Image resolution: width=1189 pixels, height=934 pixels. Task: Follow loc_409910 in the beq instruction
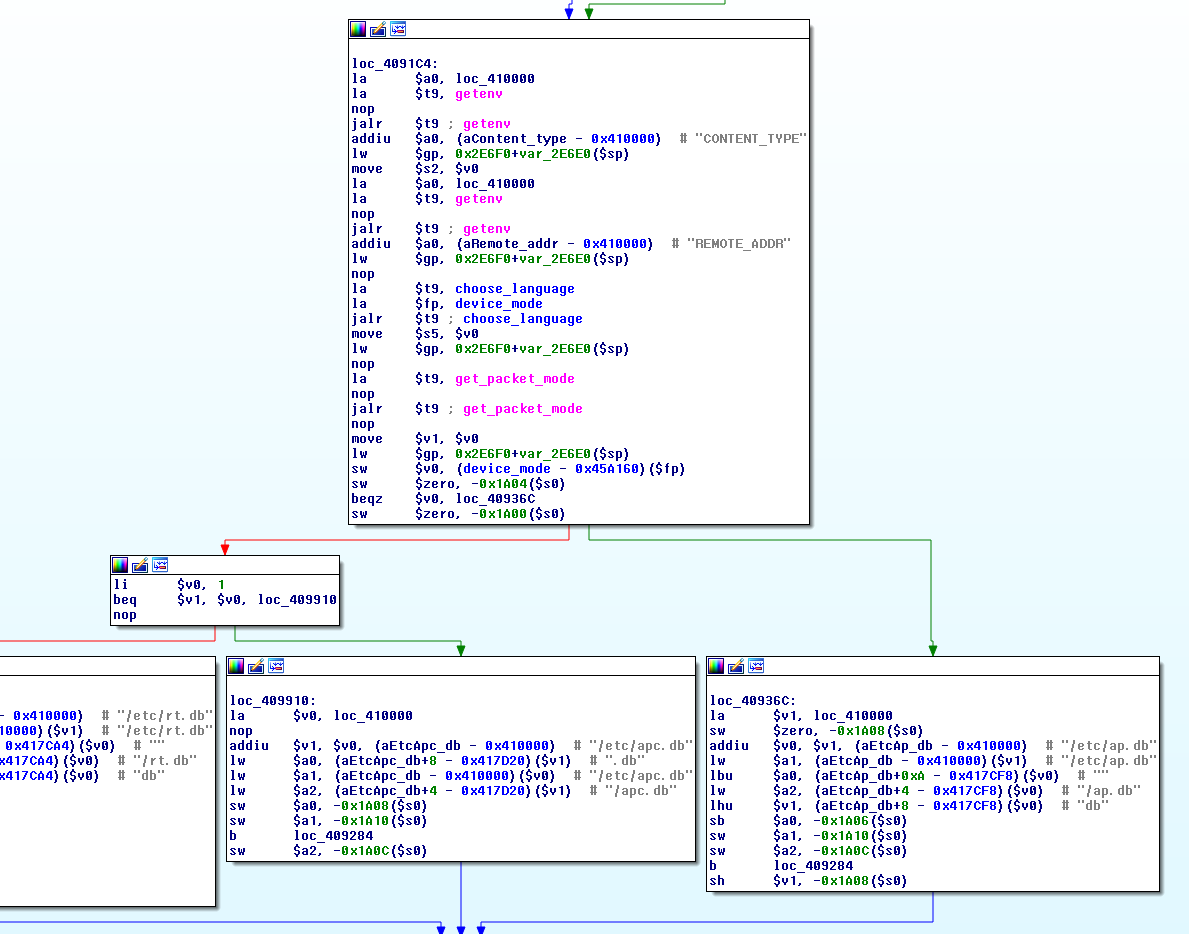tap(297, 600)
